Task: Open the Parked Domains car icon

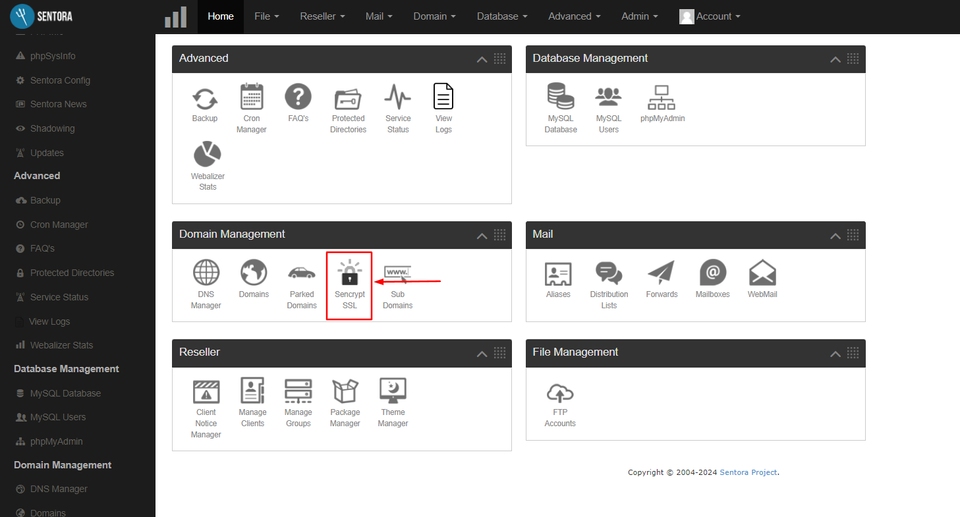Action: (302, 273)
